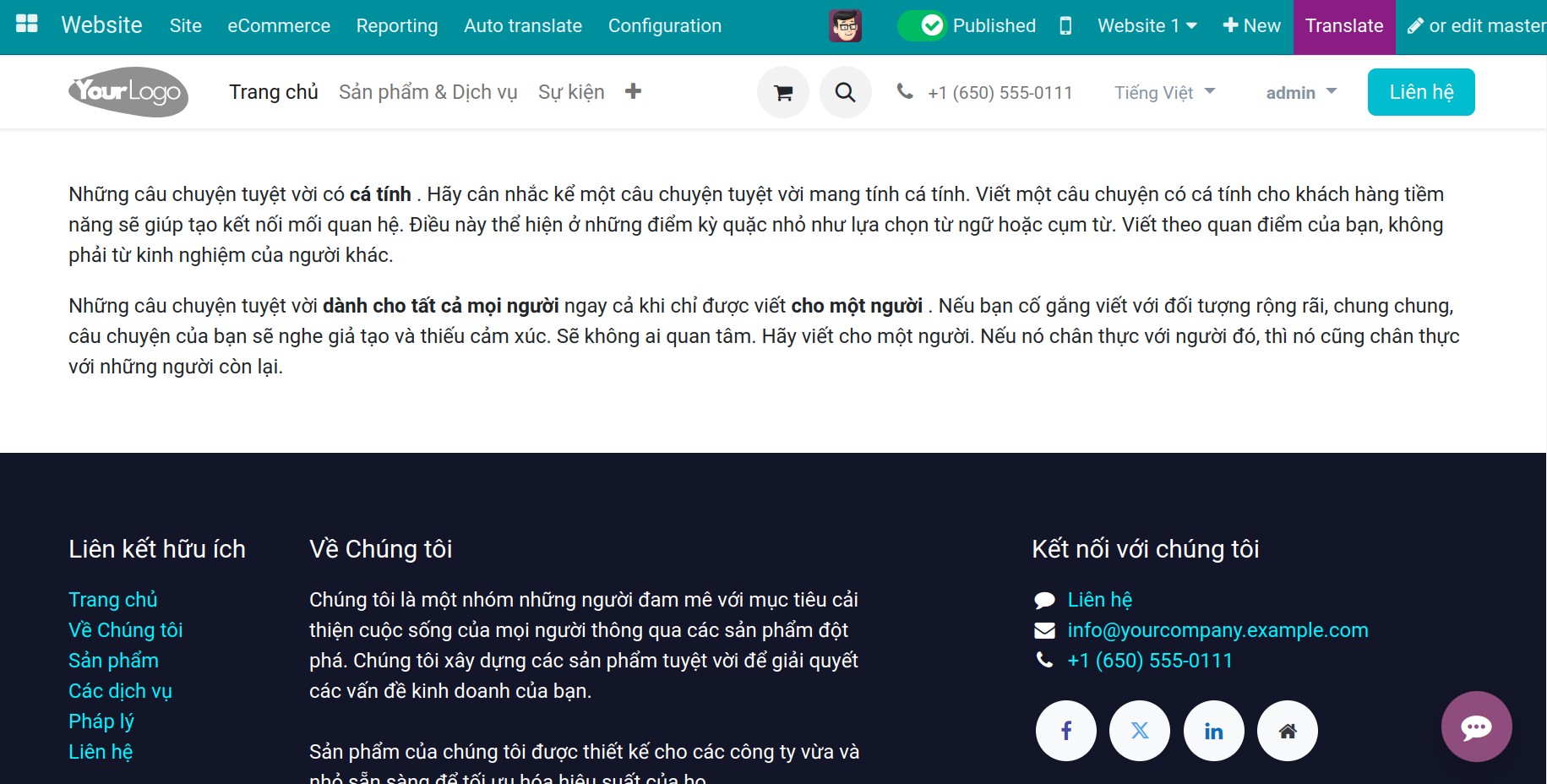1547x784 pixels.
Task: Click the New button
Action: [1251, 25]
